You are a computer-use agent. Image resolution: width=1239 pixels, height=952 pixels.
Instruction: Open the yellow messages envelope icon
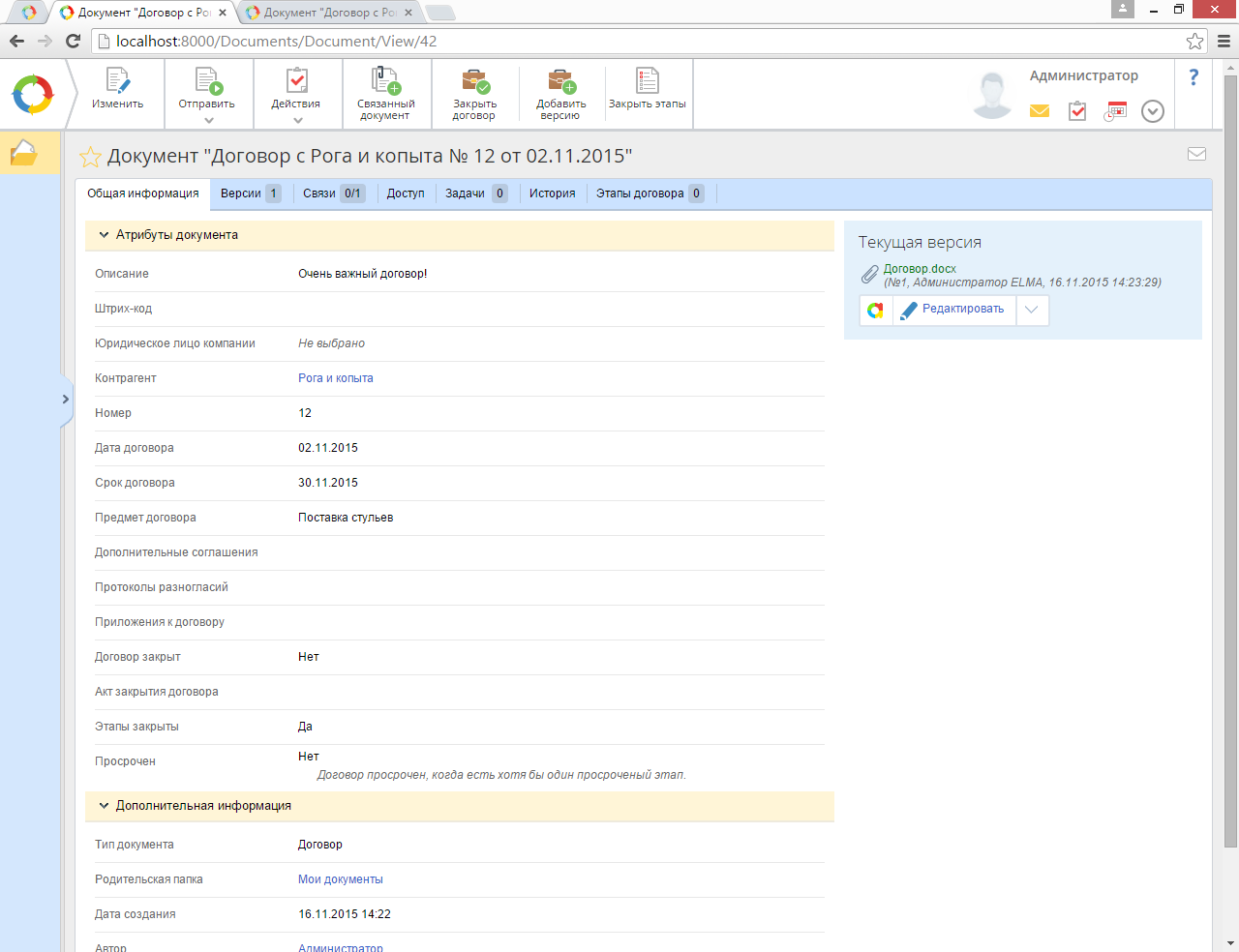1040,111
